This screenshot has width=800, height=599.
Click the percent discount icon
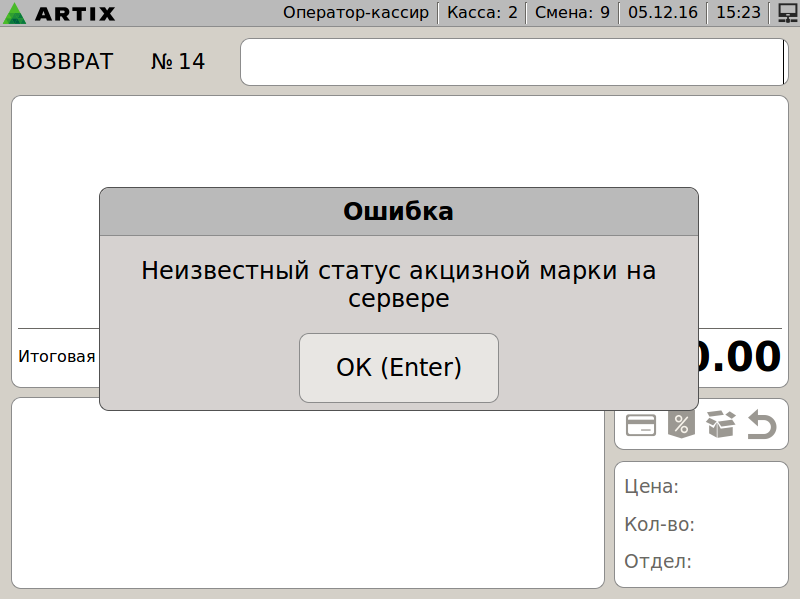680,425
